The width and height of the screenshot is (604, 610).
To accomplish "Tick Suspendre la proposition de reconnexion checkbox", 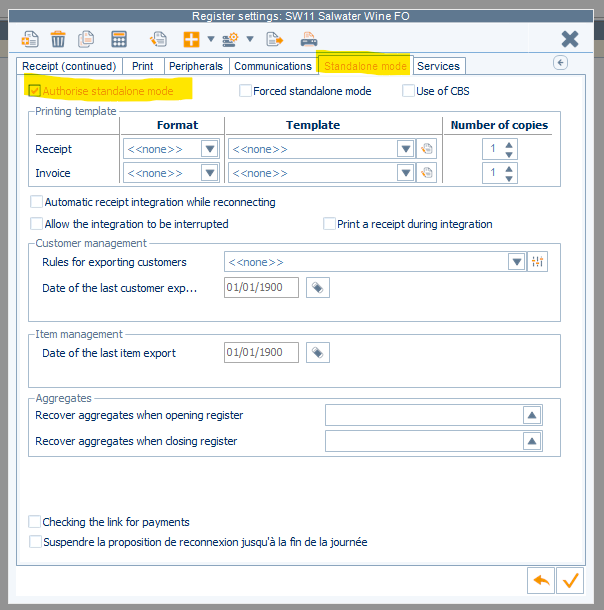I will point(35,542).
